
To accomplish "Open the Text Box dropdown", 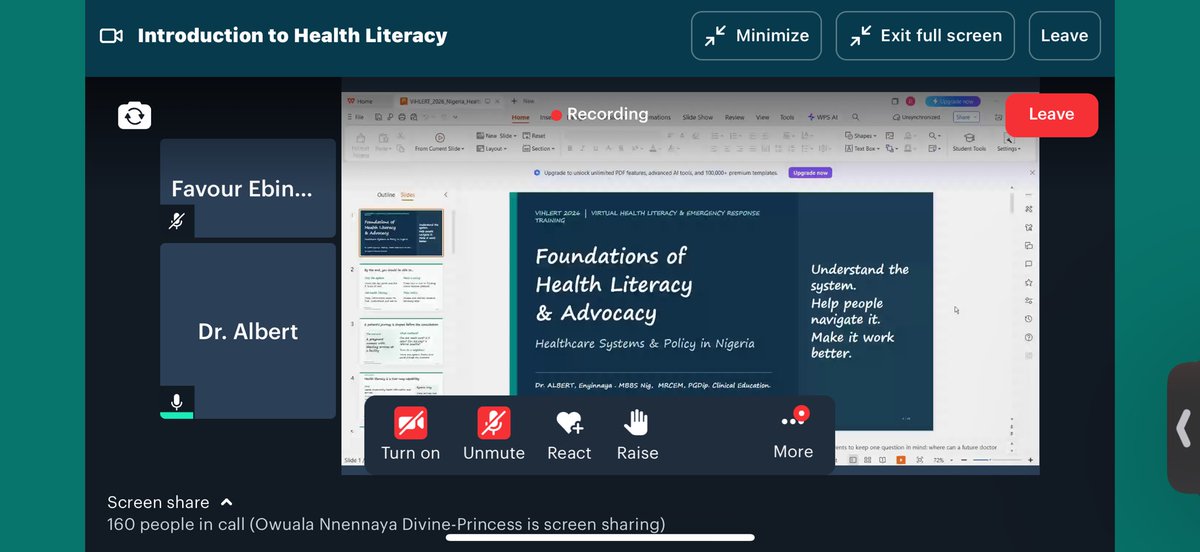I will pos(861,148).
